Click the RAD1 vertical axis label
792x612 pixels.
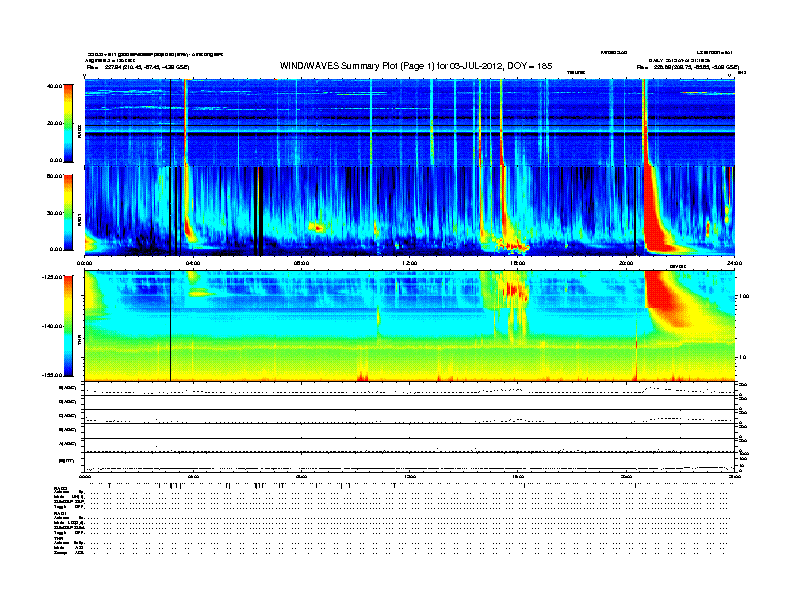79,219
